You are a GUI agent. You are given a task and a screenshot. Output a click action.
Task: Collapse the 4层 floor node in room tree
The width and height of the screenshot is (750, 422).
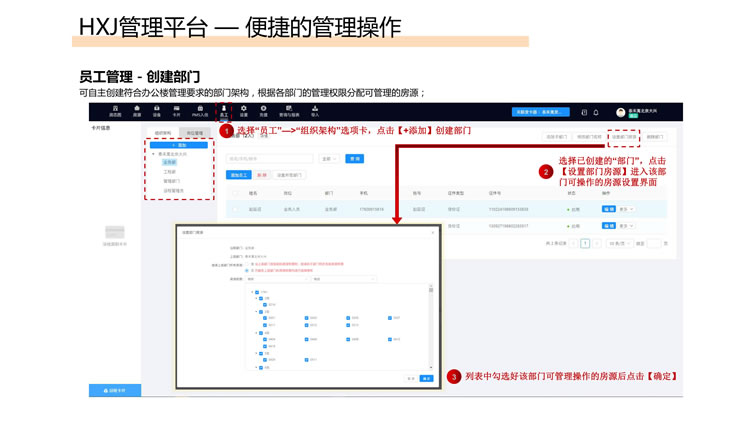(x=256, y=333)
